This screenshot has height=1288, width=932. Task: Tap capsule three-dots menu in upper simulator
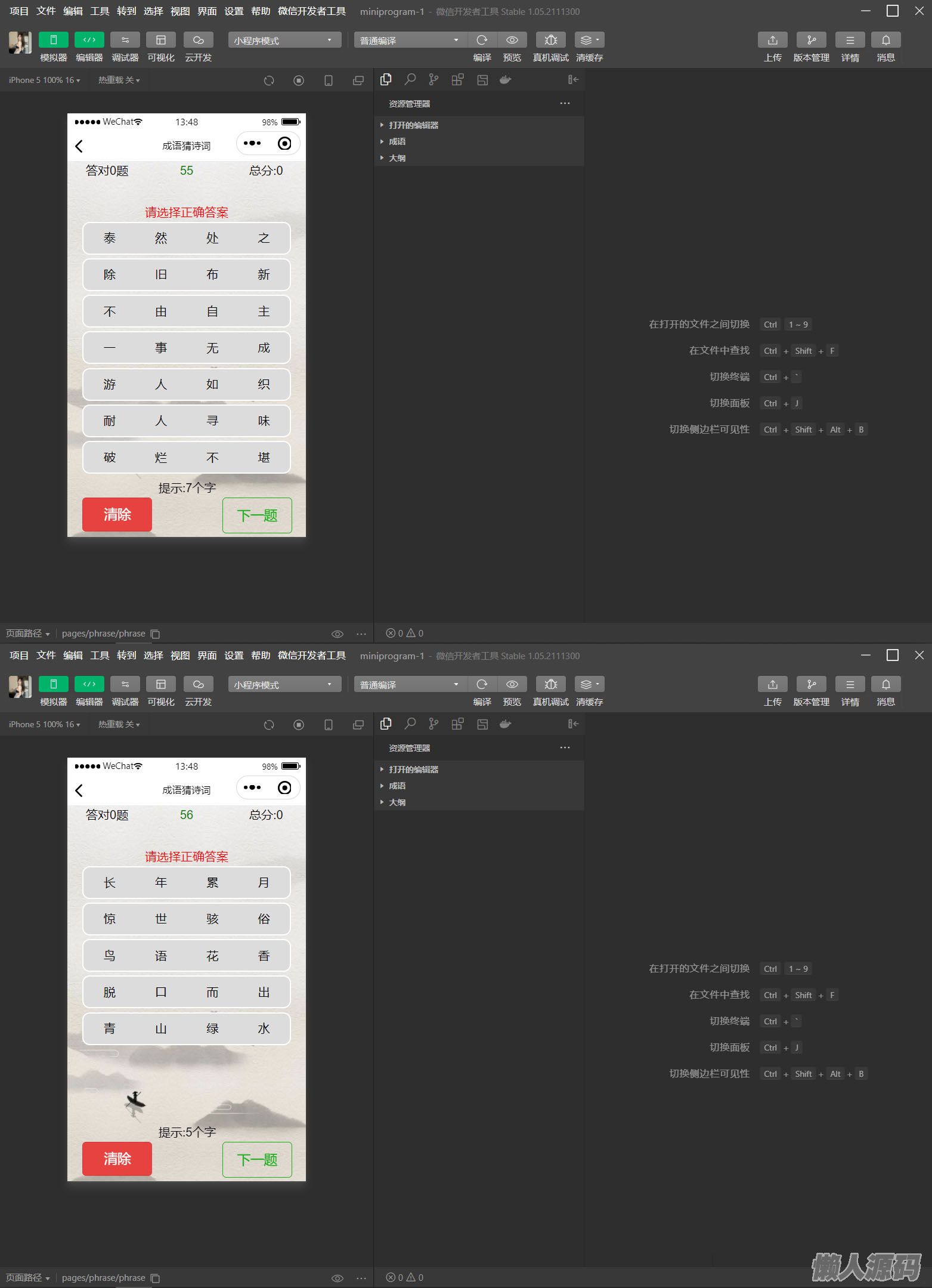click(x=252, y=143)
